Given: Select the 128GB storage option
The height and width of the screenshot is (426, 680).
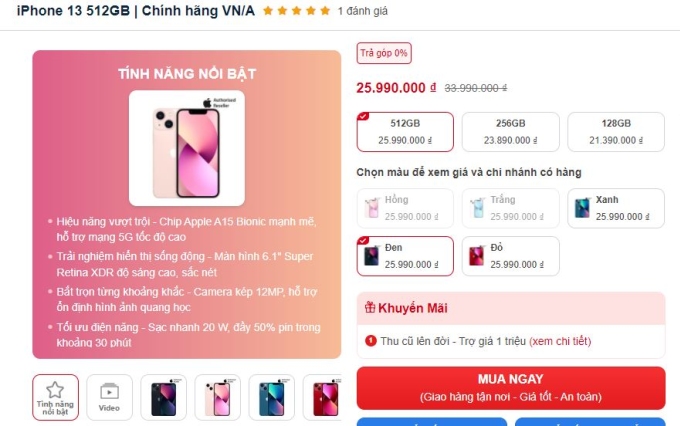Looking at the screenshot, I should click(616, 132).
